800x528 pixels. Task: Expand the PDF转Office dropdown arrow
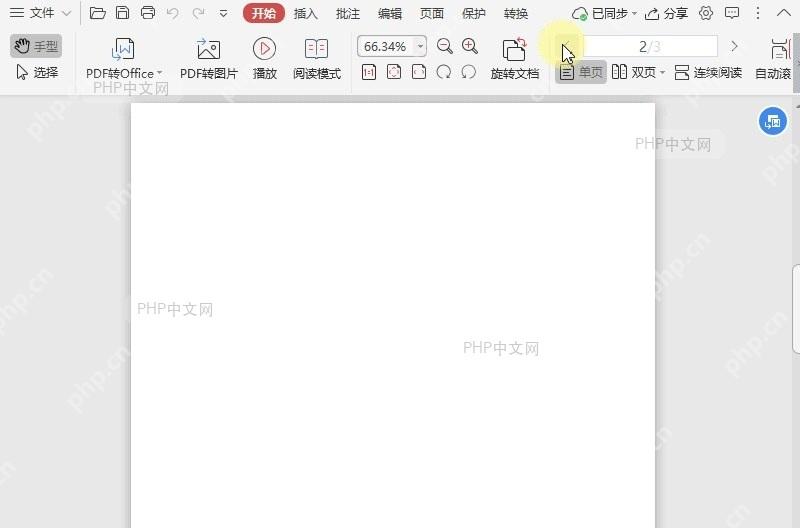tap(159, 73)
